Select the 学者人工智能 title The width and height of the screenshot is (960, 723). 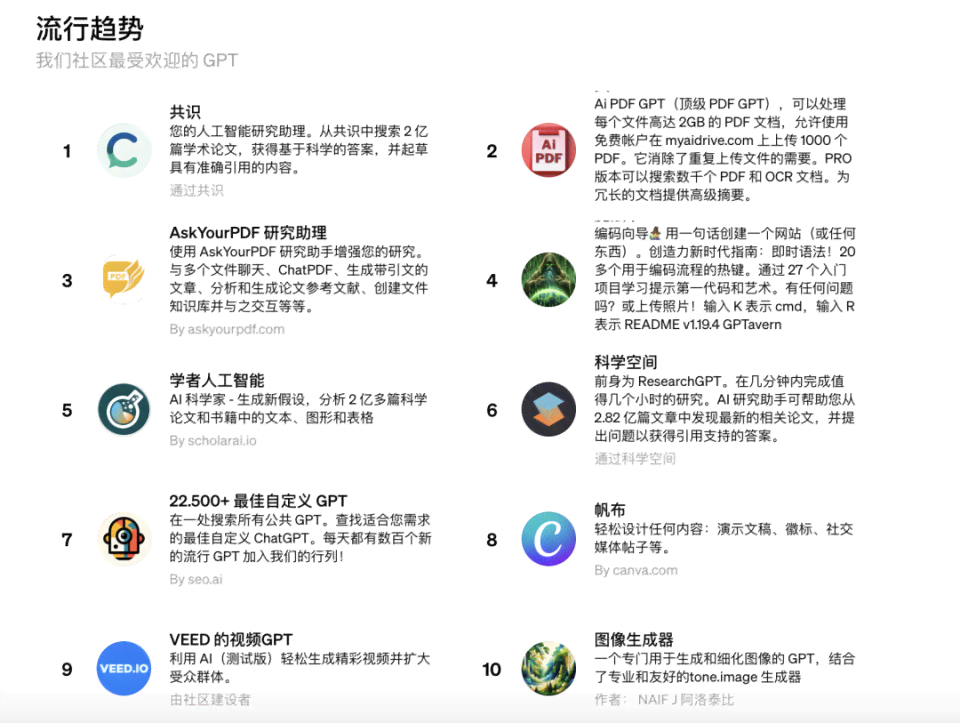pos(217,380)
